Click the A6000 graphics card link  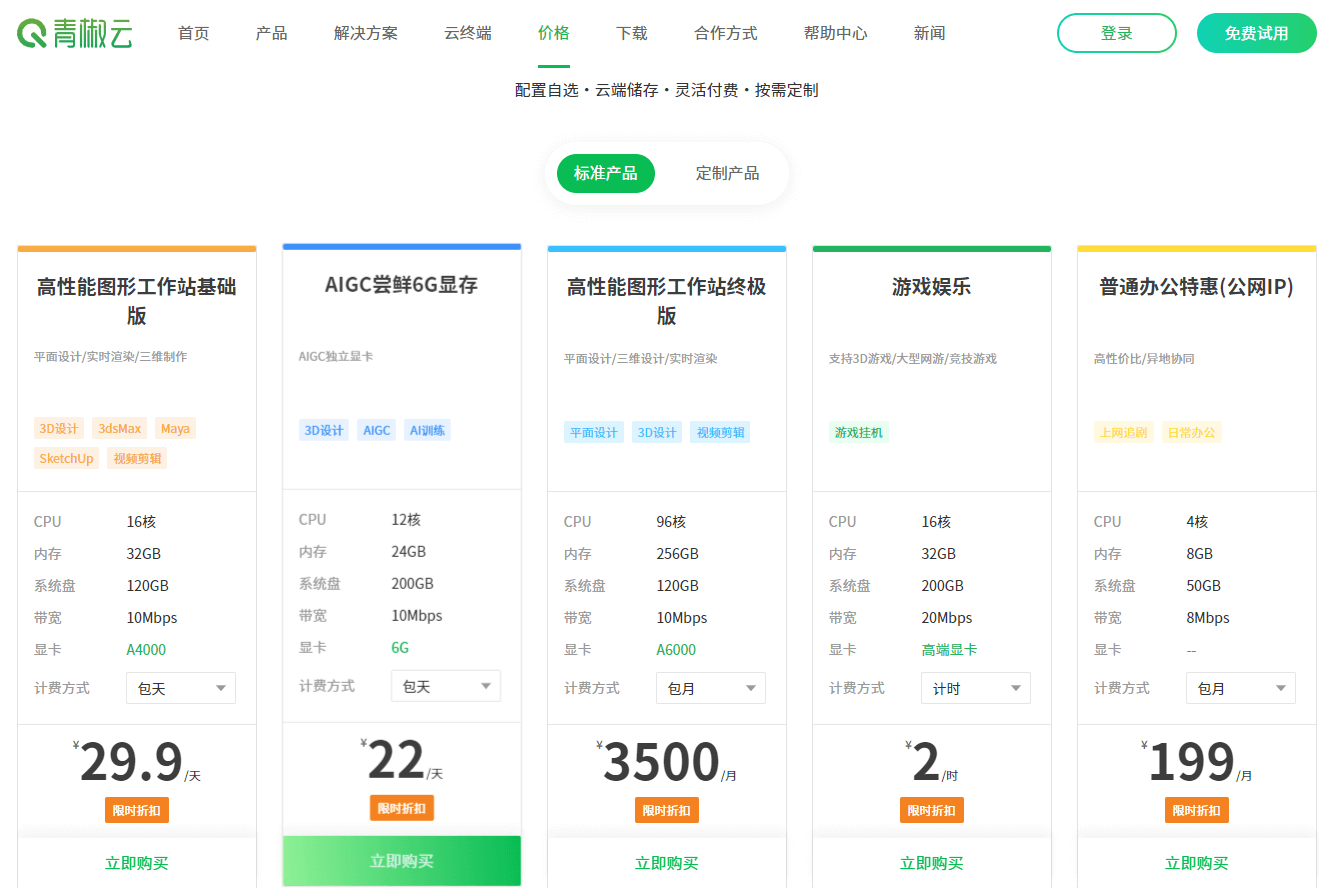(x=676, y=649)
